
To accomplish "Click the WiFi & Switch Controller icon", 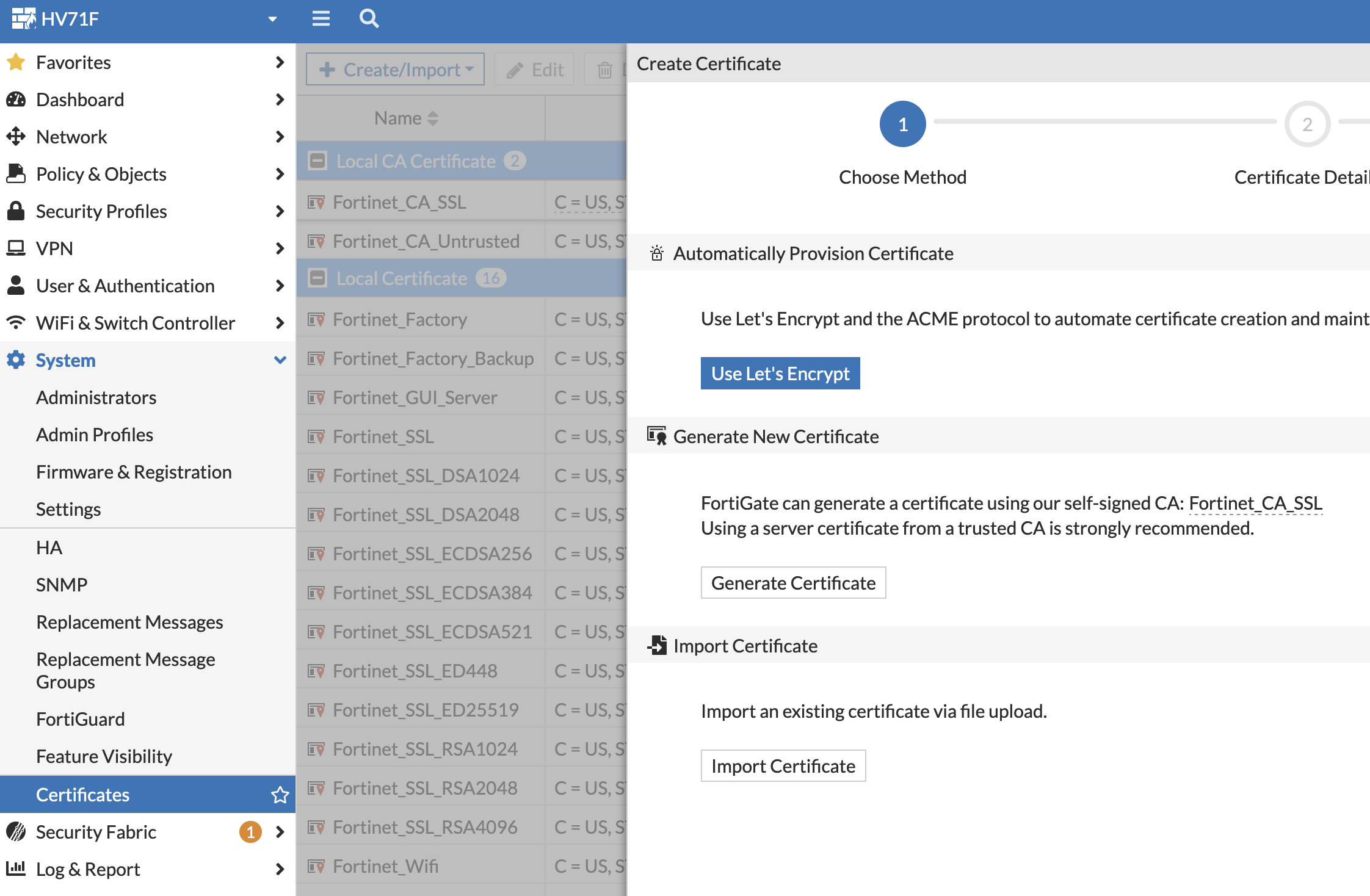I will 16,323.
